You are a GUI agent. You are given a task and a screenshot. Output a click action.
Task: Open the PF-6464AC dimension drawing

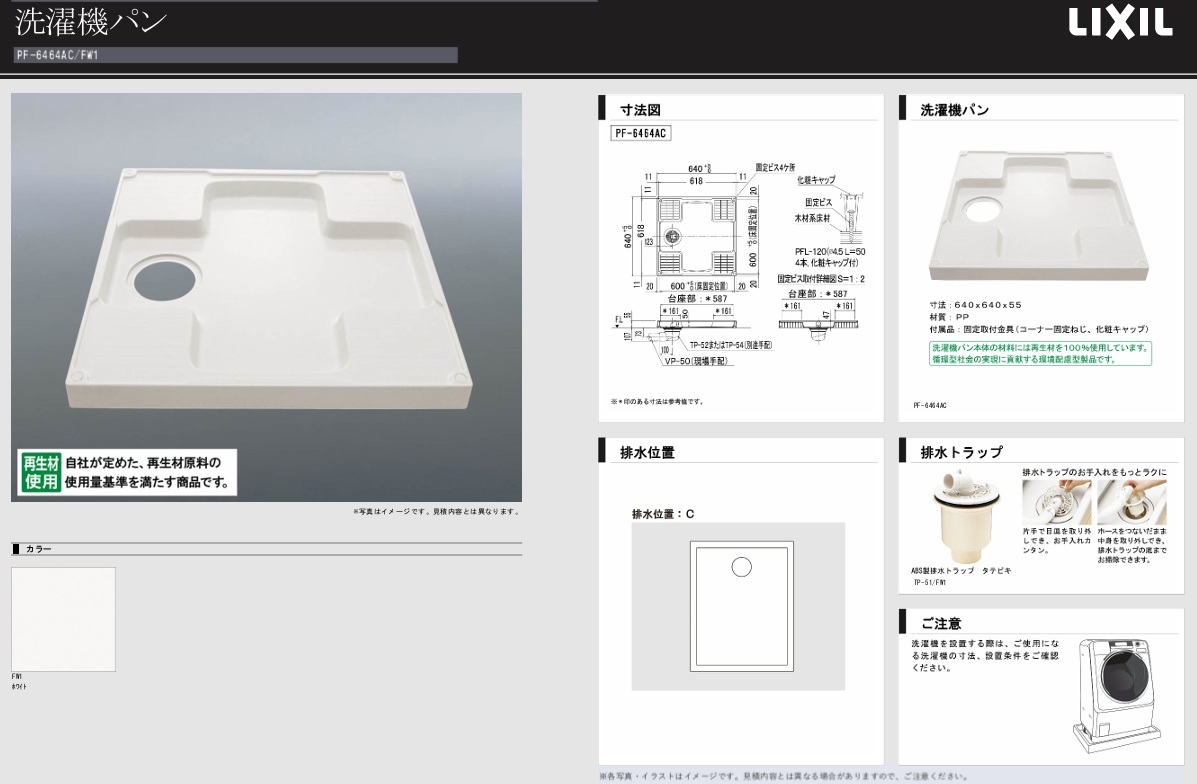740,265
